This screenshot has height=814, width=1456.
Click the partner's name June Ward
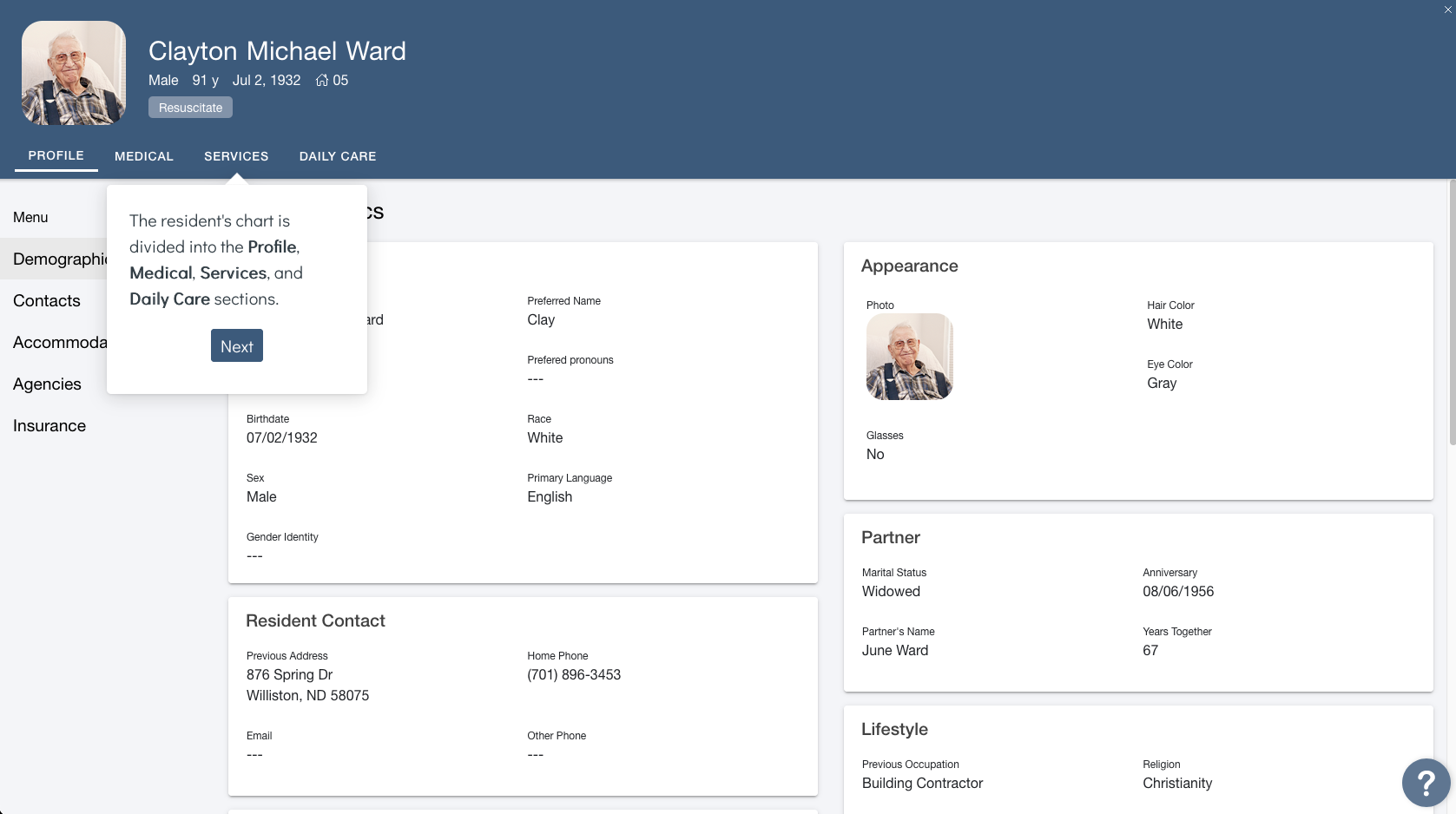(x=895, y=651)
